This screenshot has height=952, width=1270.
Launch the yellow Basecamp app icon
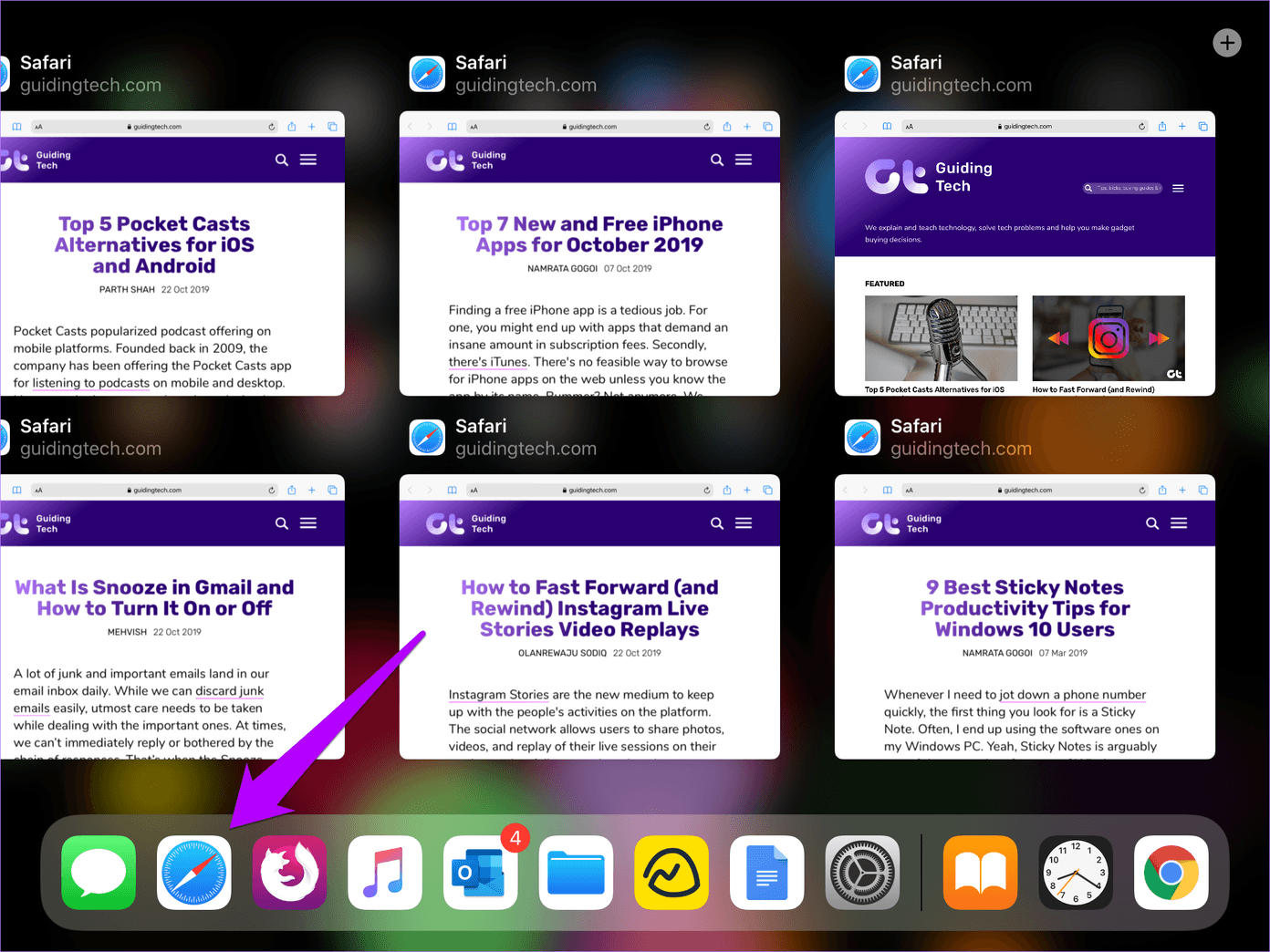pyautogui.click(x=671, y=873)
